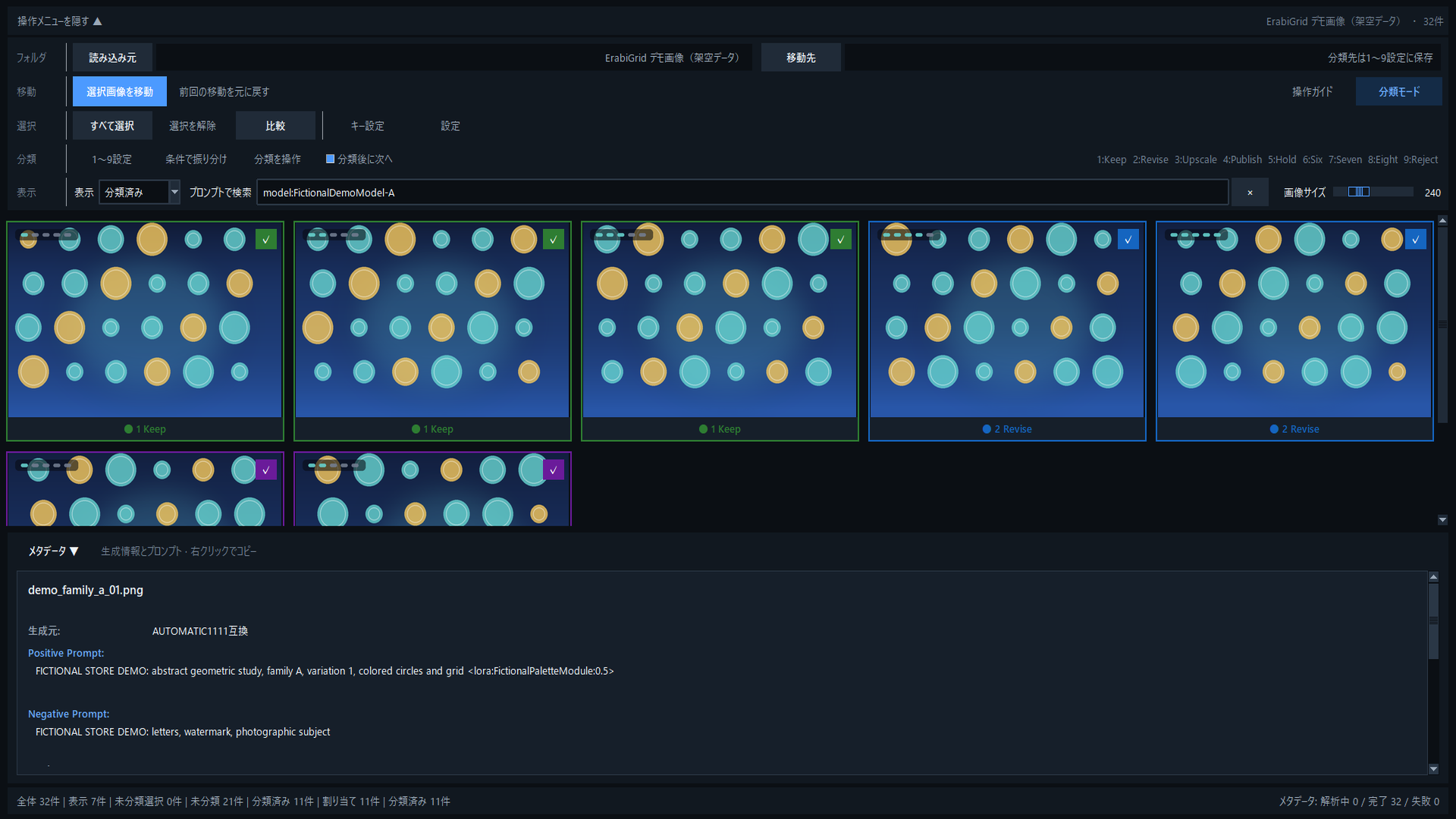The image size is (1456, 819).
Task: Click the 9:Reject shortcut legend
Action: point(1420,159)
